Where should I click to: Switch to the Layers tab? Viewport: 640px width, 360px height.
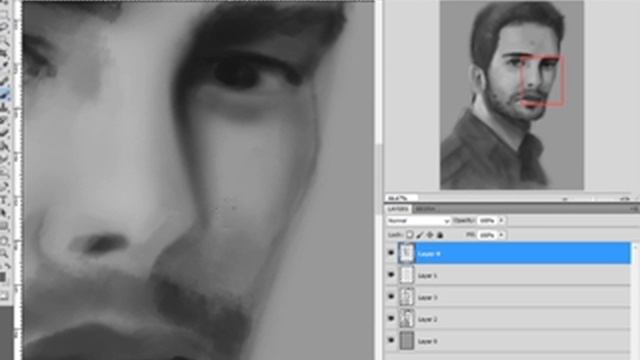[398, 209]
